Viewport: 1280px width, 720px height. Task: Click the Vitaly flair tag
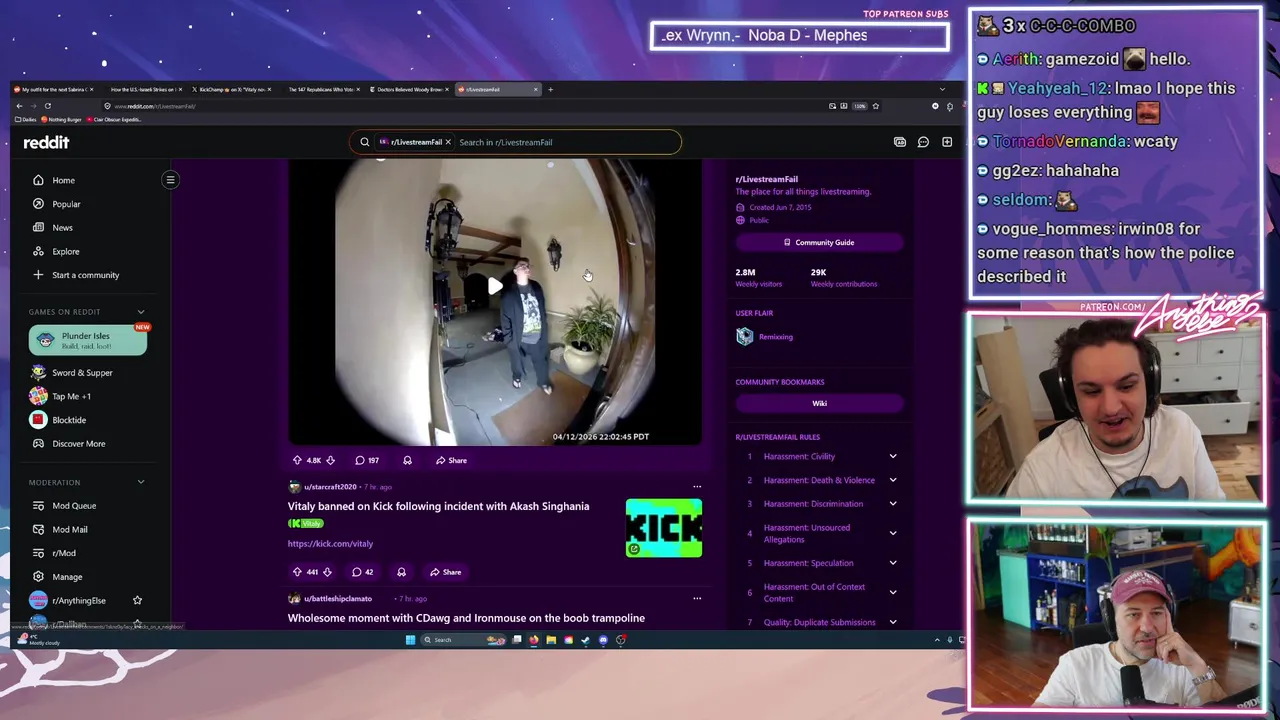(306, 523)
